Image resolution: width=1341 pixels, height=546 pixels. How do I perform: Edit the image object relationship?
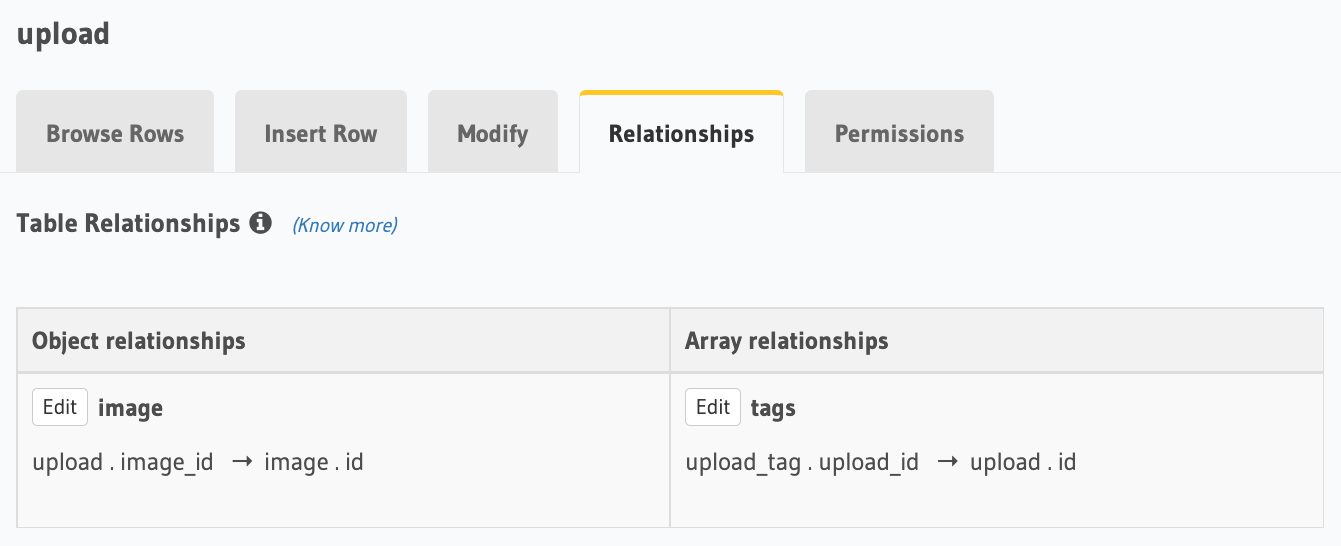[x=60, y=407]
